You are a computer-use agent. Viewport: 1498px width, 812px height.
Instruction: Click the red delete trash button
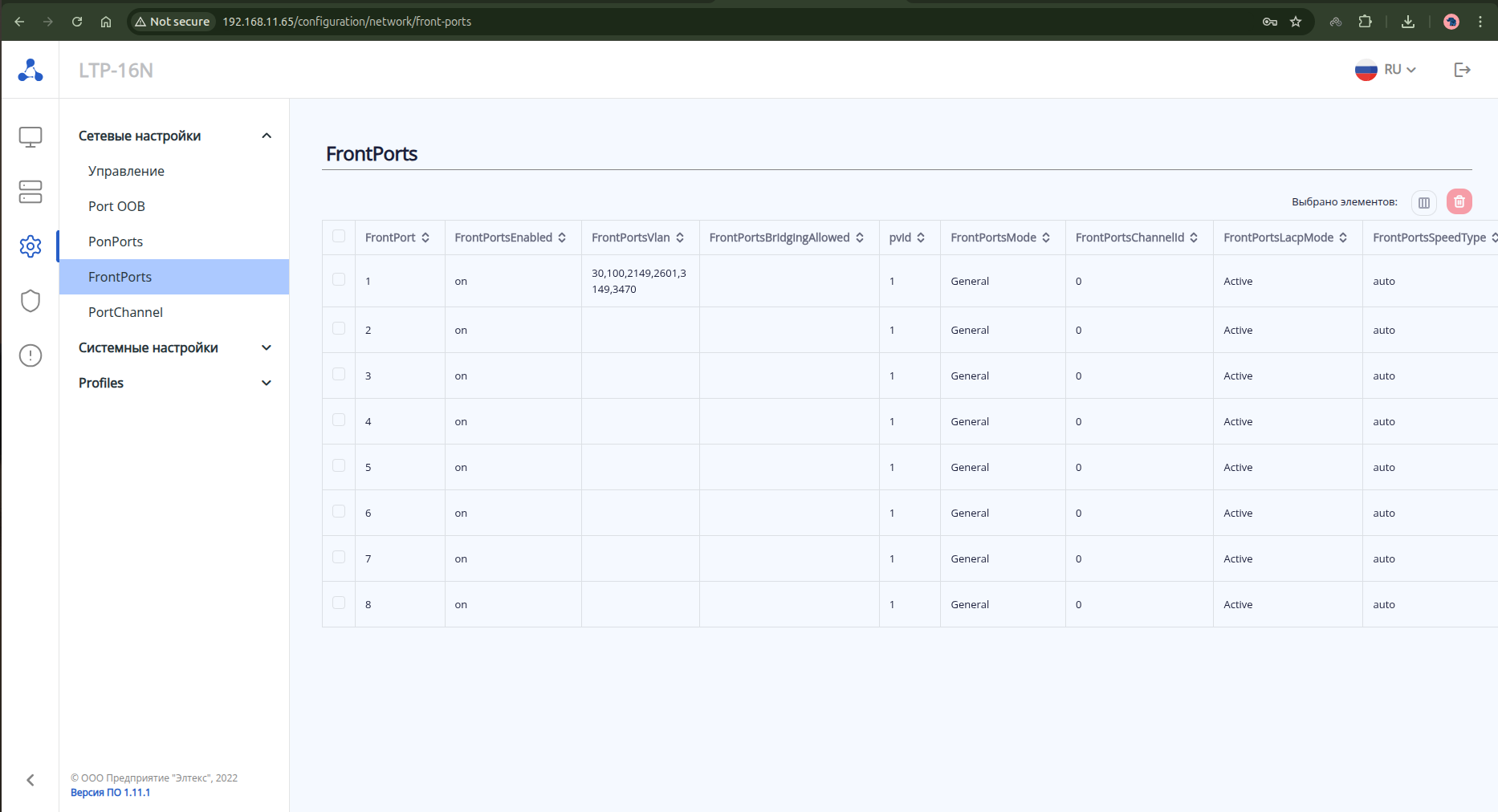1459,201
